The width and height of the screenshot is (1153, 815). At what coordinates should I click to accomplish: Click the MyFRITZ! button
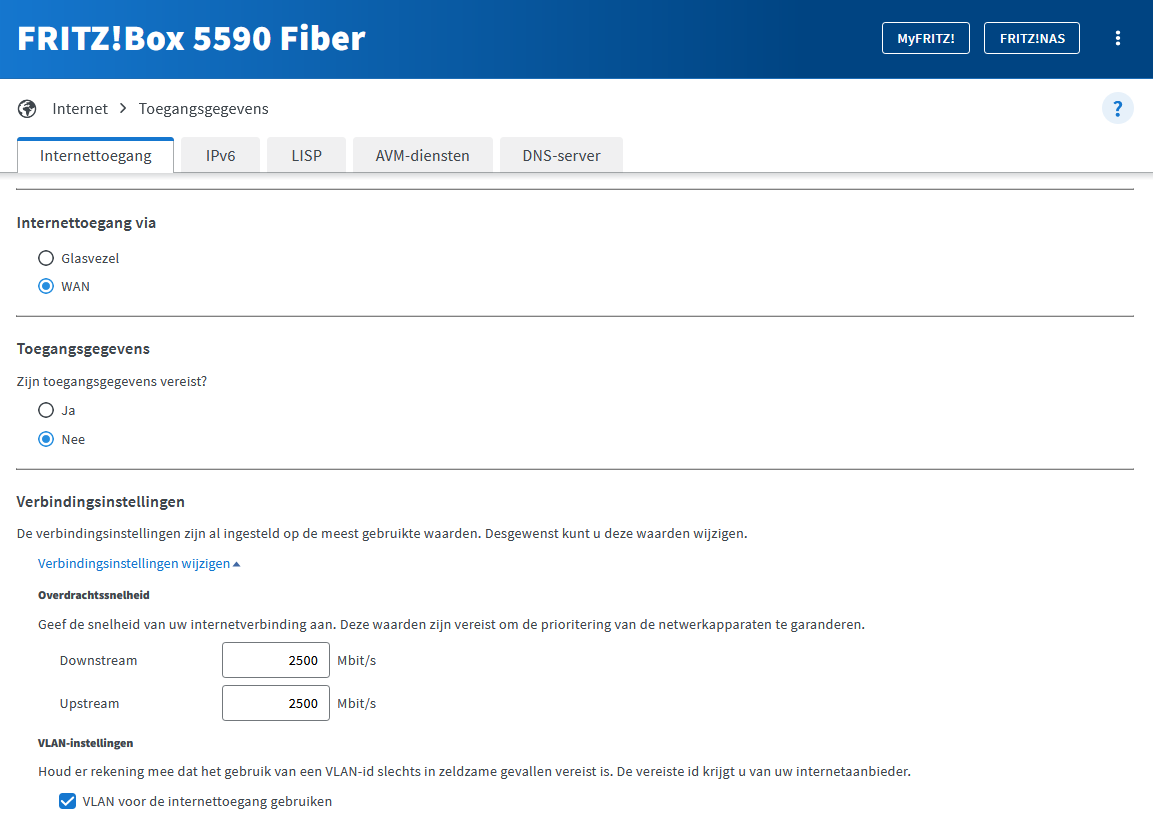coord(925,38)
